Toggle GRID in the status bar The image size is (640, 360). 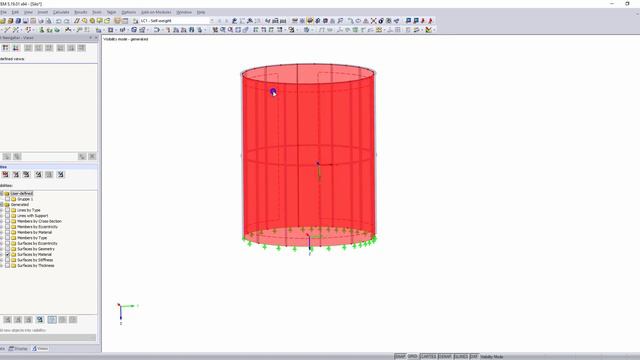(x=413, y=357)
